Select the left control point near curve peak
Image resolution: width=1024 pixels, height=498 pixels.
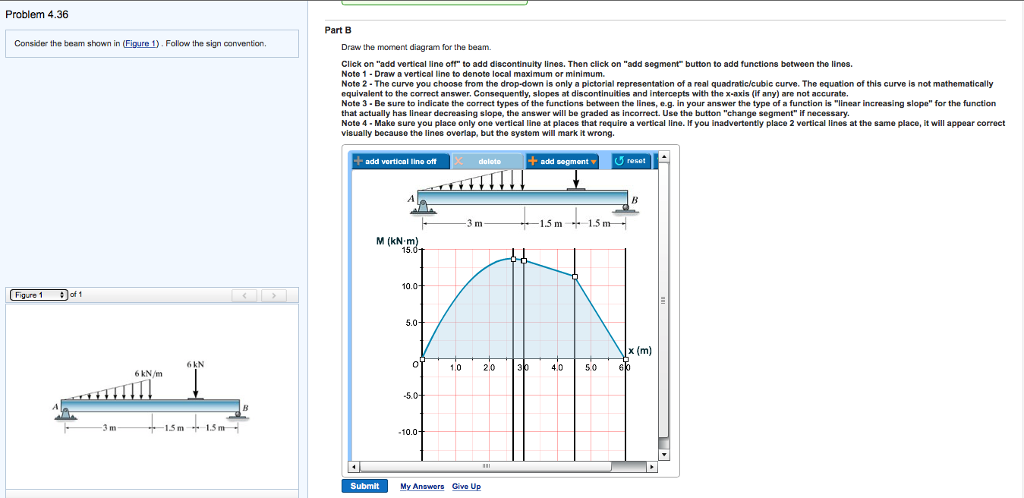point(513,259)
